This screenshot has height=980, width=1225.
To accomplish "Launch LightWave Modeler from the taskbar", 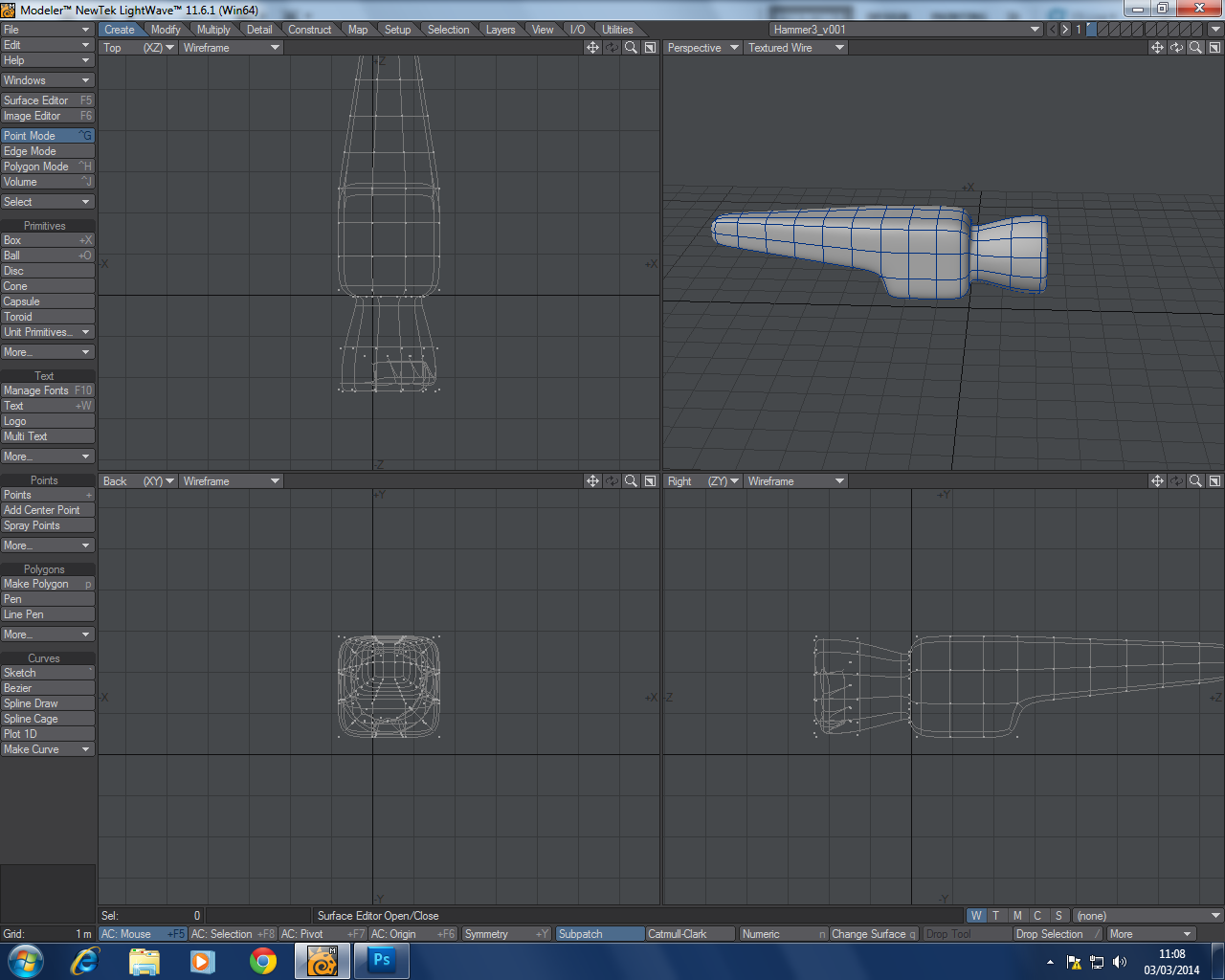I will click(322, 960).
